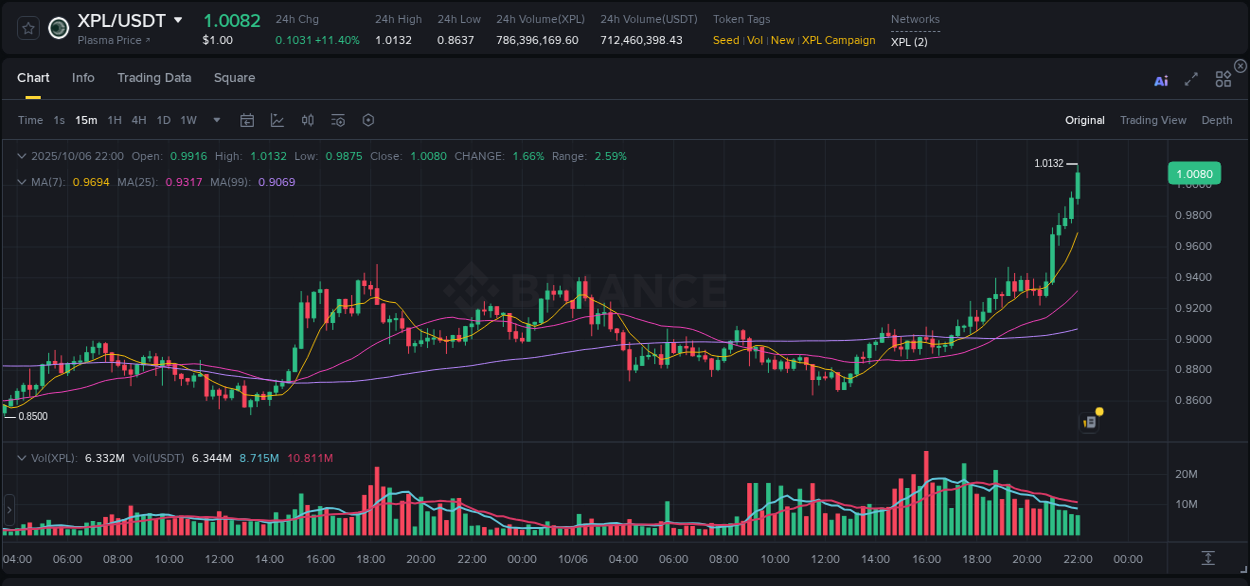
Task: Click the Ai assistant icon
Action: [x=1160, y=80]
